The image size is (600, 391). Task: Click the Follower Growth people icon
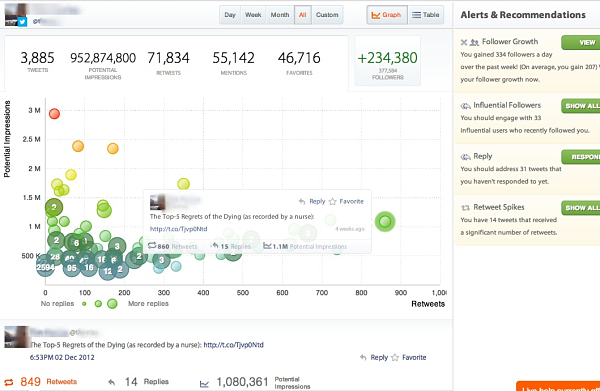pos(474,42)
